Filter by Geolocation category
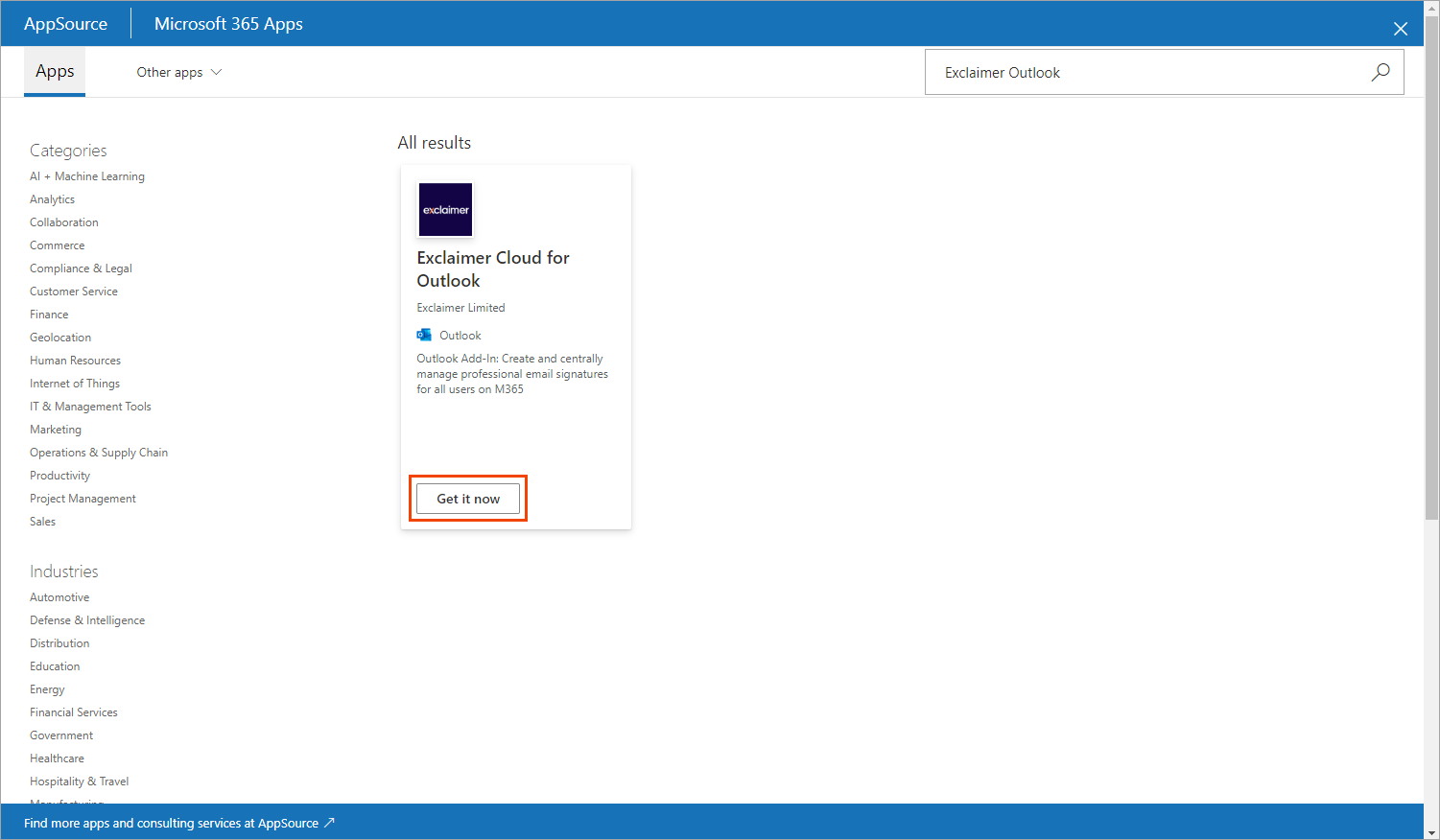This screenshot has height=840, width=1440. [x=60, y=338]
